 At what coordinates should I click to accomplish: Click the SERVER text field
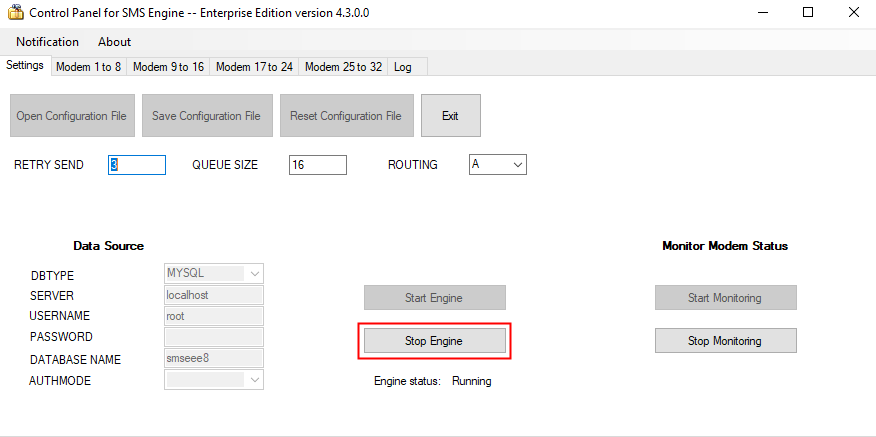pos(213,295)
